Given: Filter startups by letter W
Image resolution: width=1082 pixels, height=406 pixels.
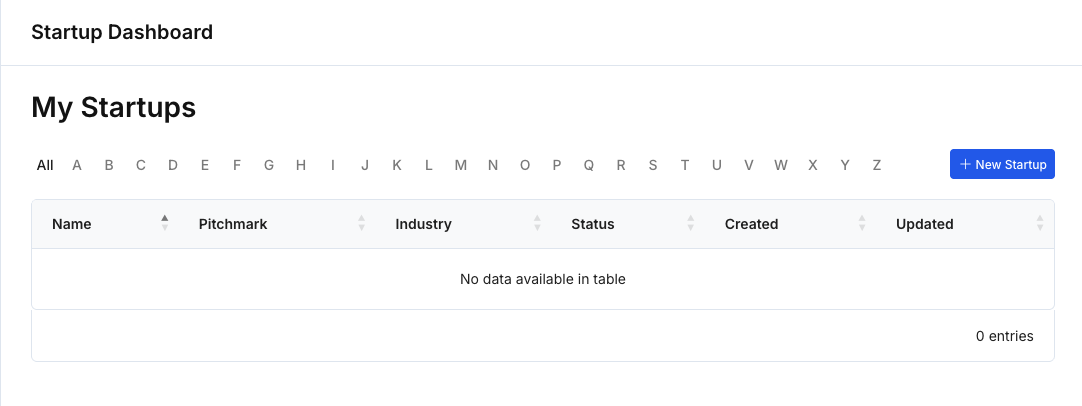Looking at the screenshot, I should pos(781,165).
